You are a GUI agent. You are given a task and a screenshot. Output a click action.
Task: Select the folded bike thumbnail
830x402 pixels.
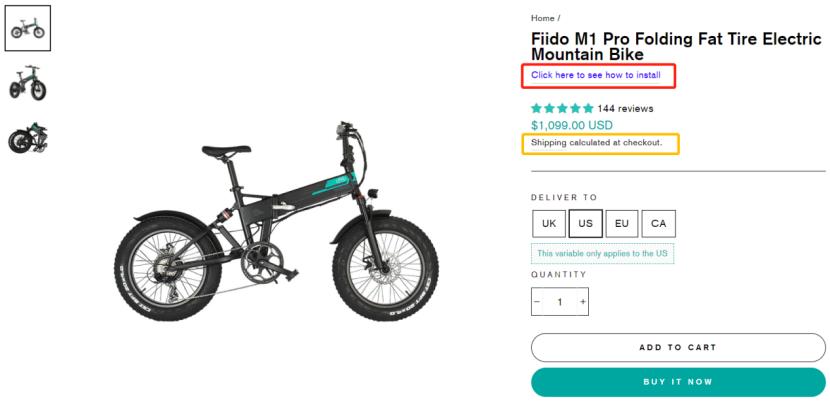pos(28,139)
